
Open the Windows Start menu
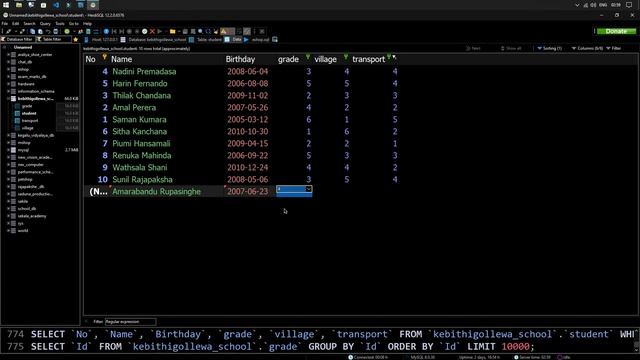click(6, 5)
